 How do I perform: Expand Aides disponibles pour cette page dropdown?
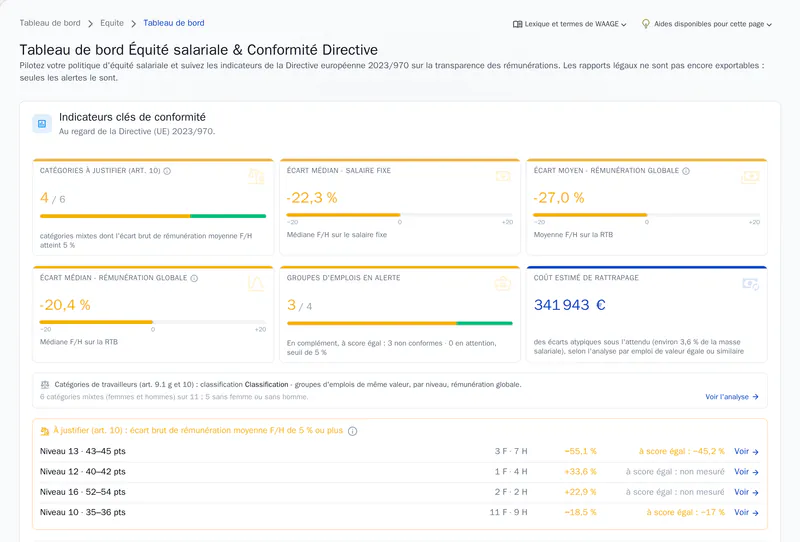point(707,24)
